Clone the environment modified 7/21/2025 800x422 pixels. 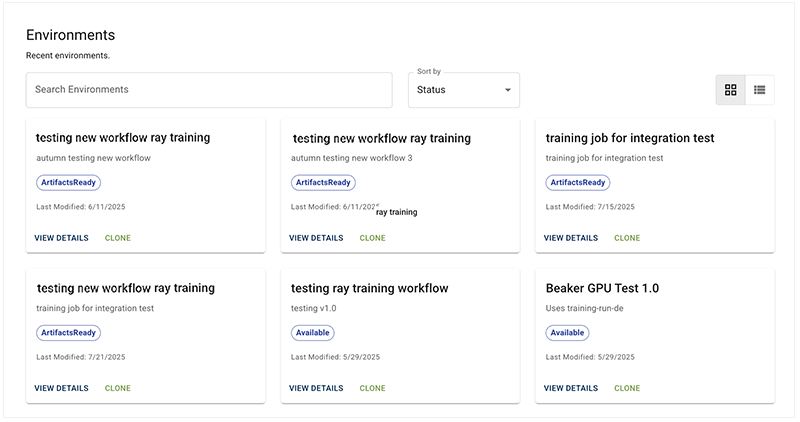pos(118,388)
